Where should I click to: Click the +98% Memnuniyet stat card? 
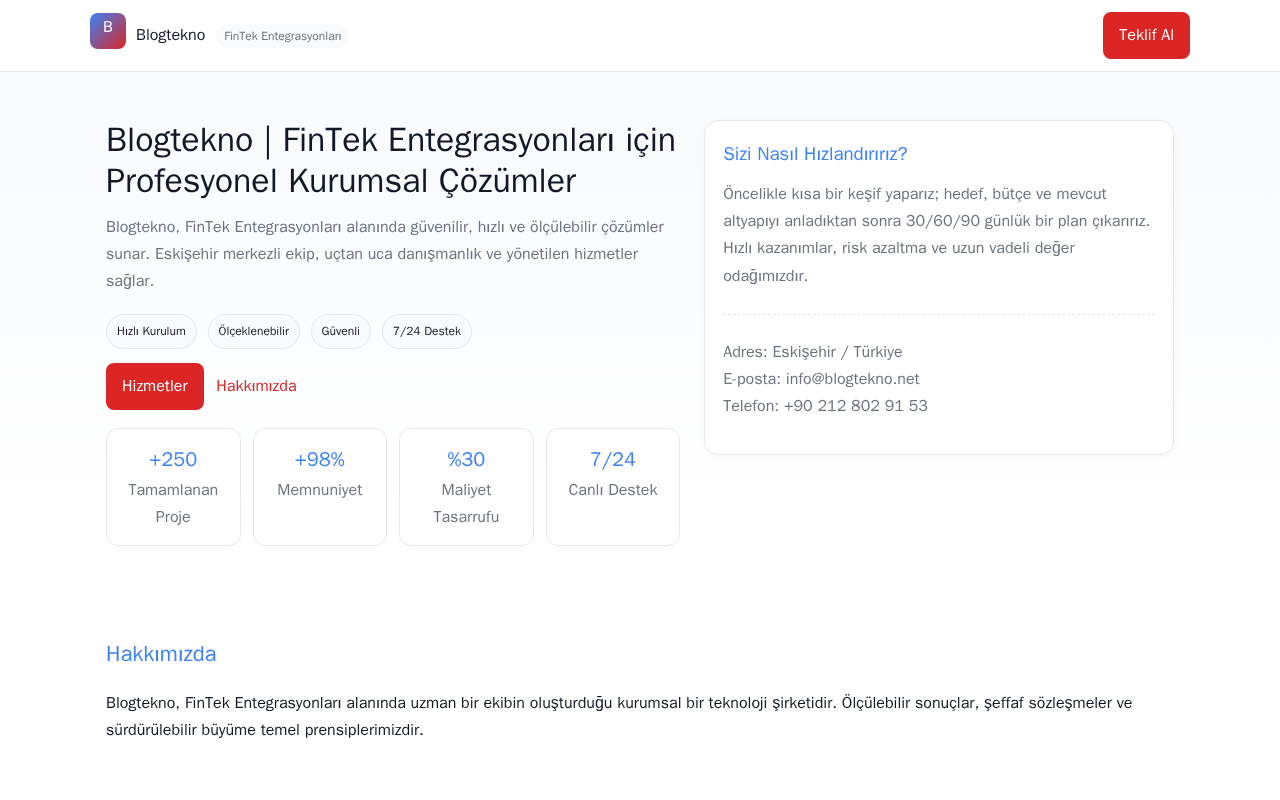[320, 487]
